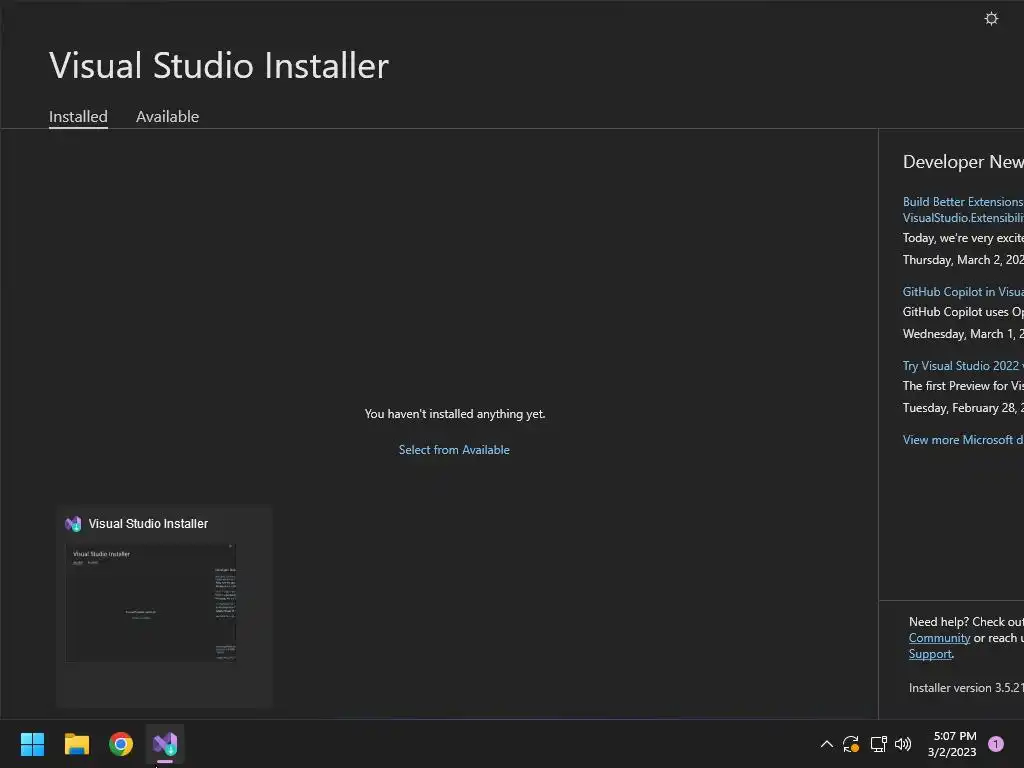The width and height of the screenshot is (1024, 768).
Task: Click the Visual Studio Installer main heading
Action: [x=219, y=65]
